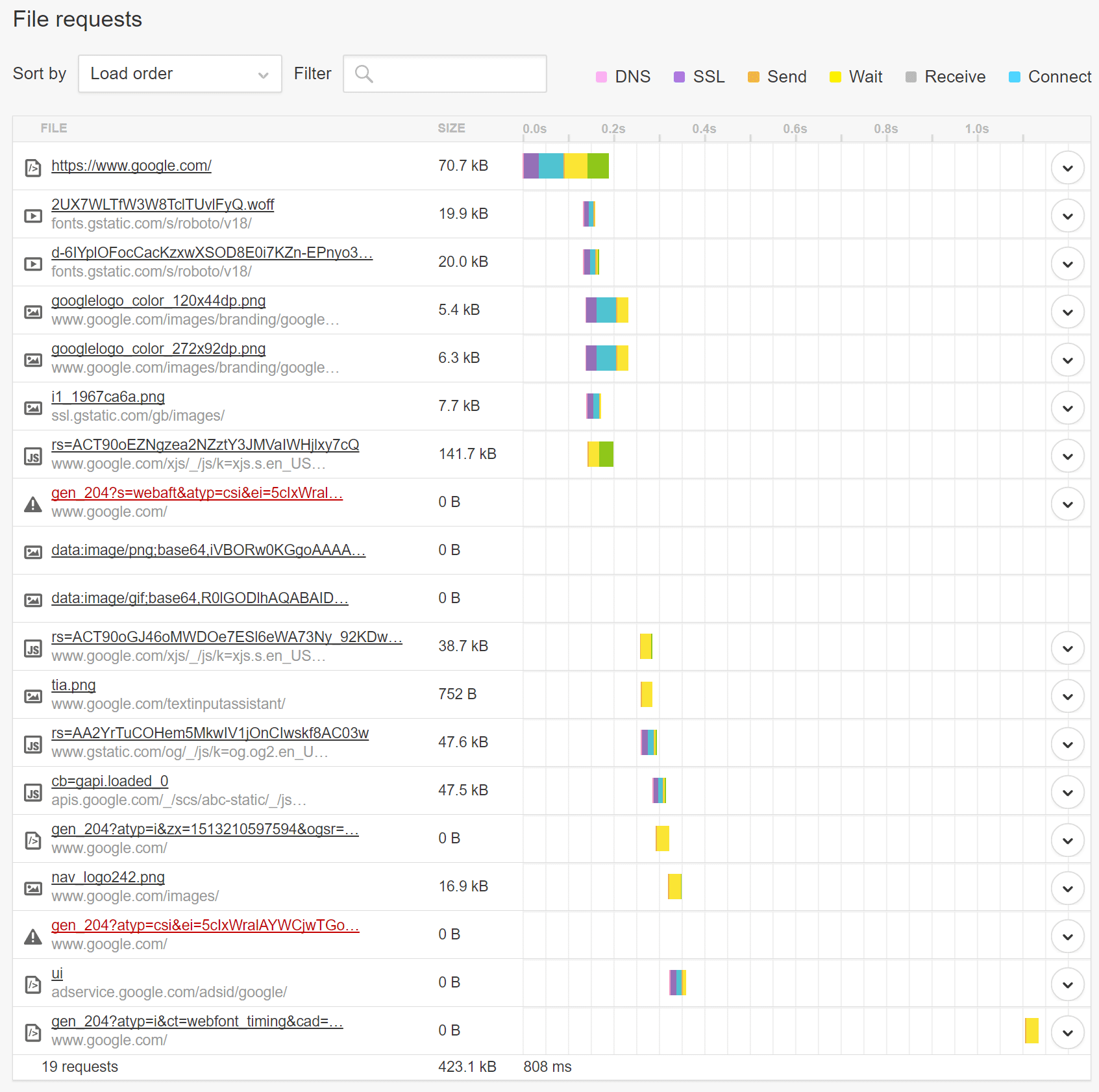
Task: Open the tia.png file link
Action: point(73,684)
